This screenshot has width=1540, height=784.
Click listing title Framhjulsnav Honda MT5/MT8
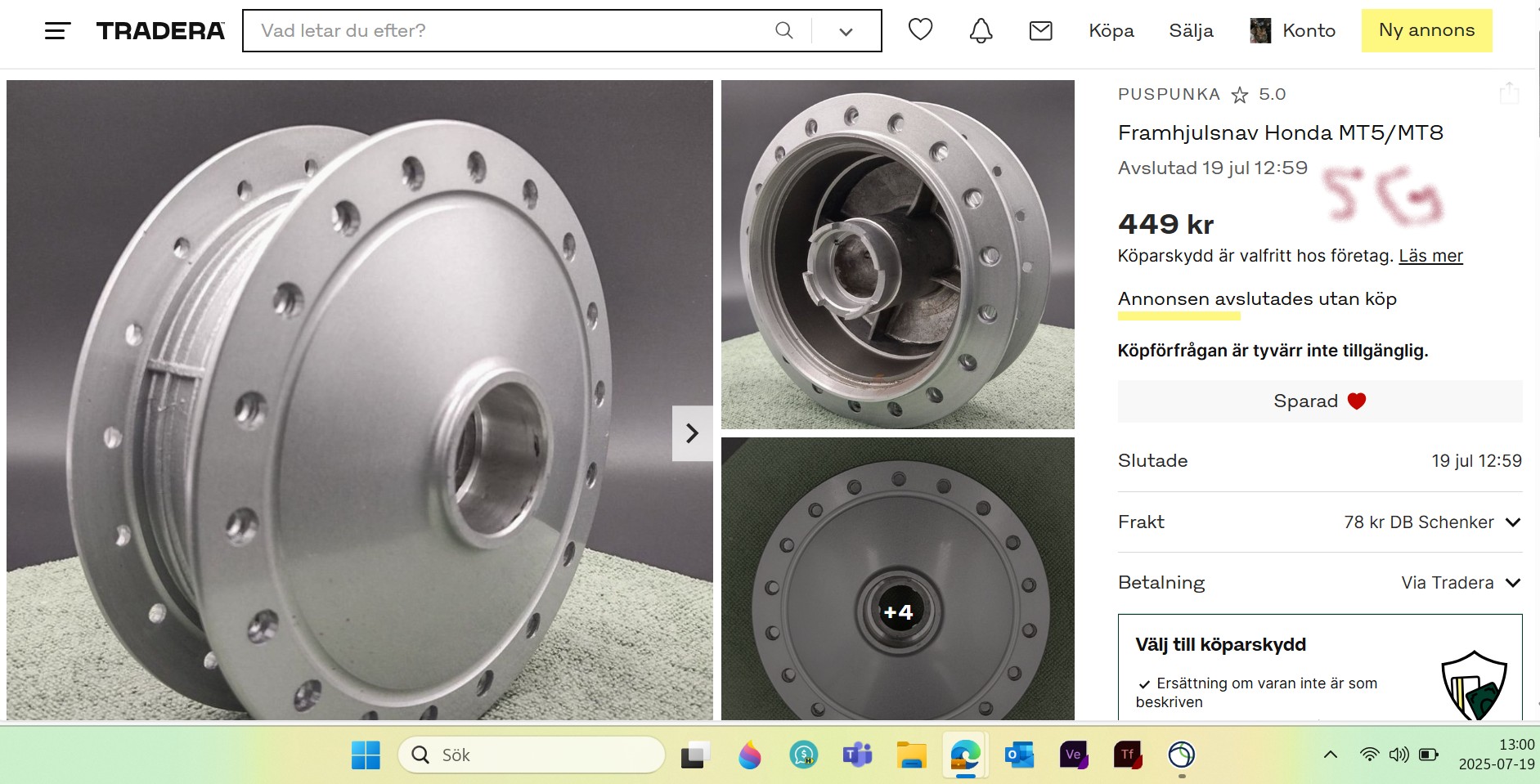tap(1281, 132)
